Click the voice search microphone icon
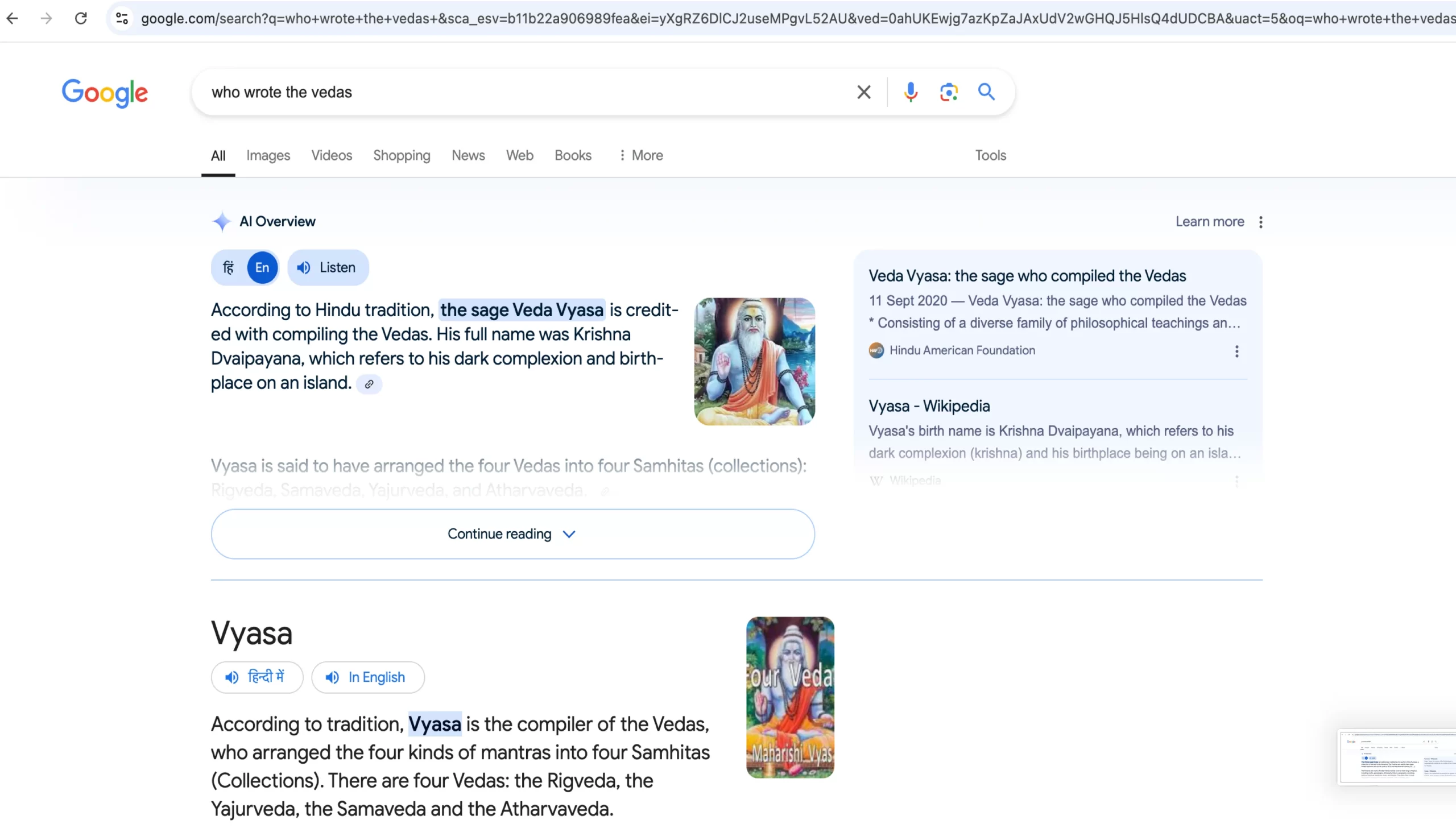 911,92
